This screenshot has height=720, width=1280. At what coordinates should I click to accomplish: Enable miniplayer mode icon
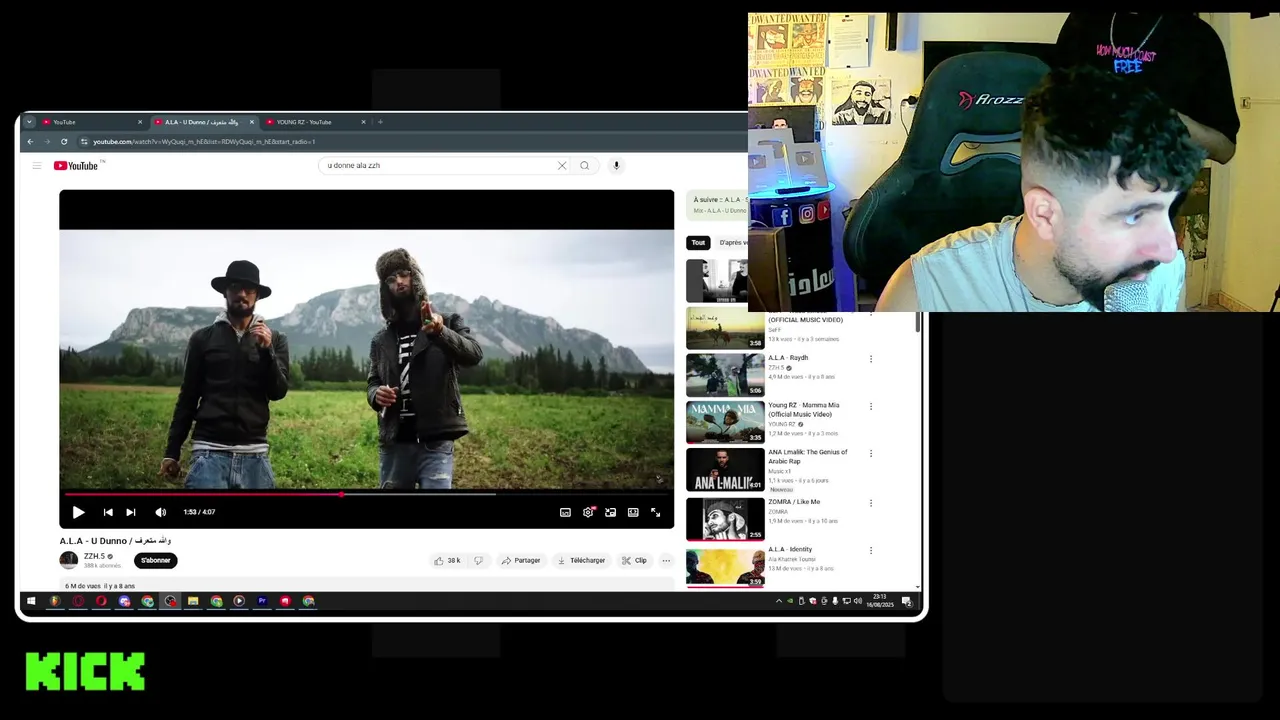(x=610, y=512)
